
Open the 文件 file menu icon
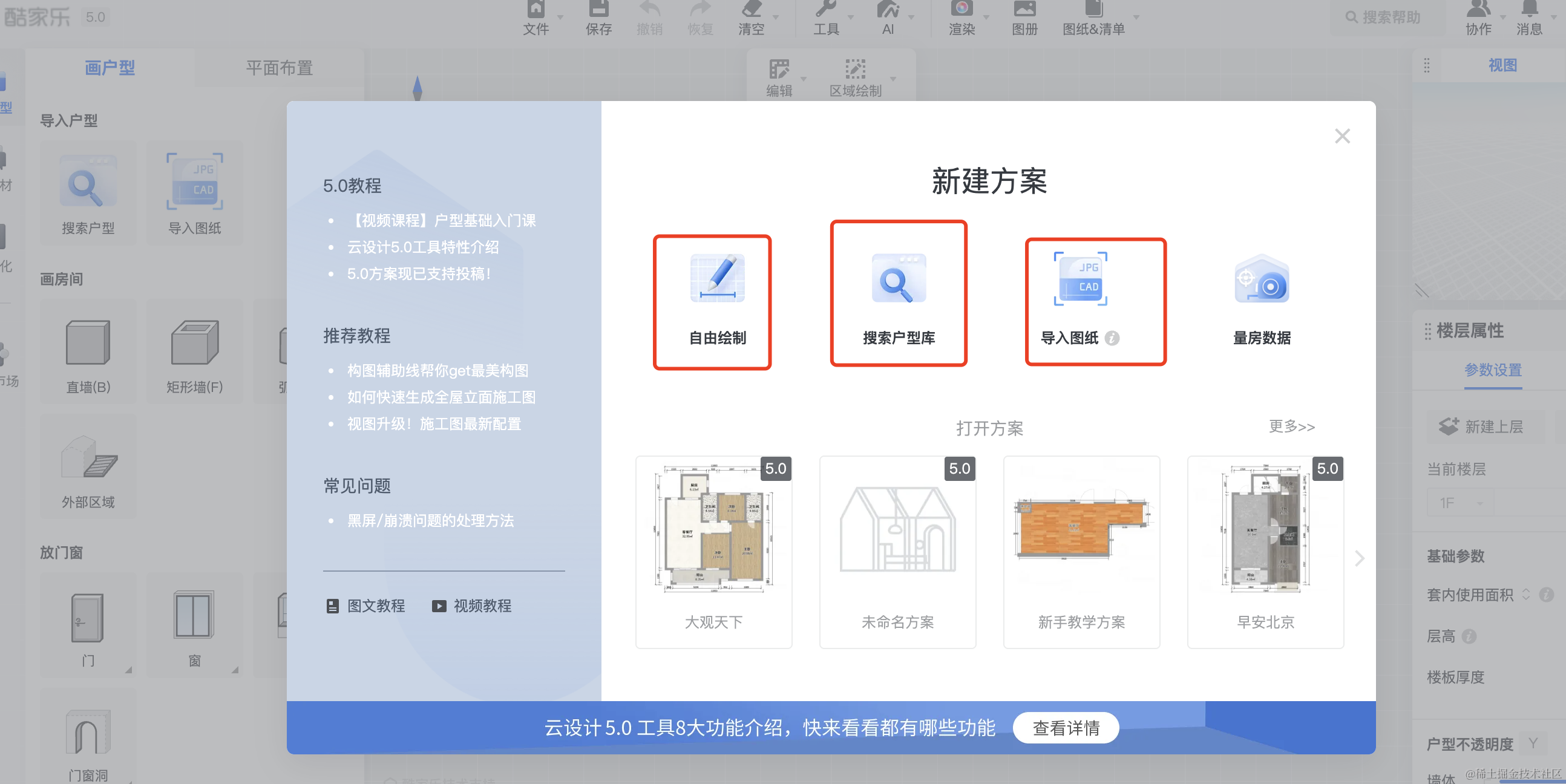click(x=536, y=8)
